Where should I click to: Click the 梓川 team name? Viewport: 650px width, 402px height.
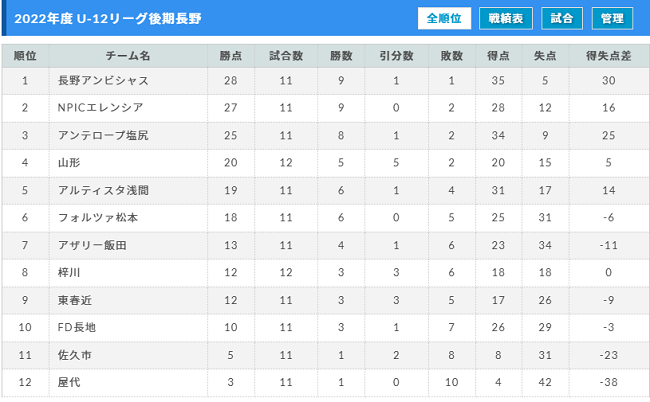tap(69, 272)
